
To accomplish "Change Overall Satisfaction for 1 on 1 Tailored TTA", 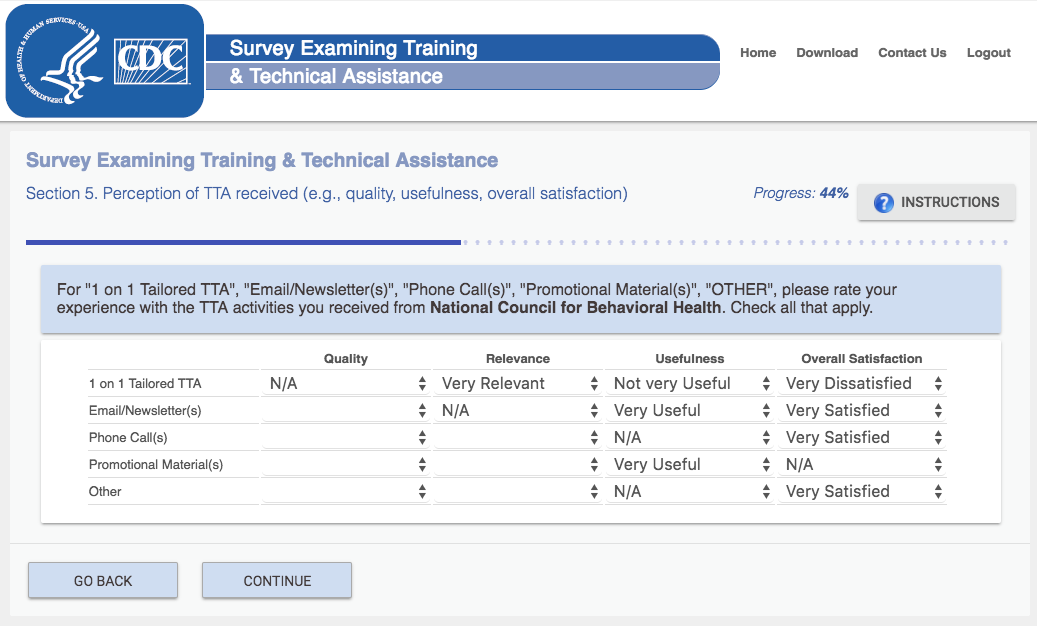I will click(x=862, y=384).
